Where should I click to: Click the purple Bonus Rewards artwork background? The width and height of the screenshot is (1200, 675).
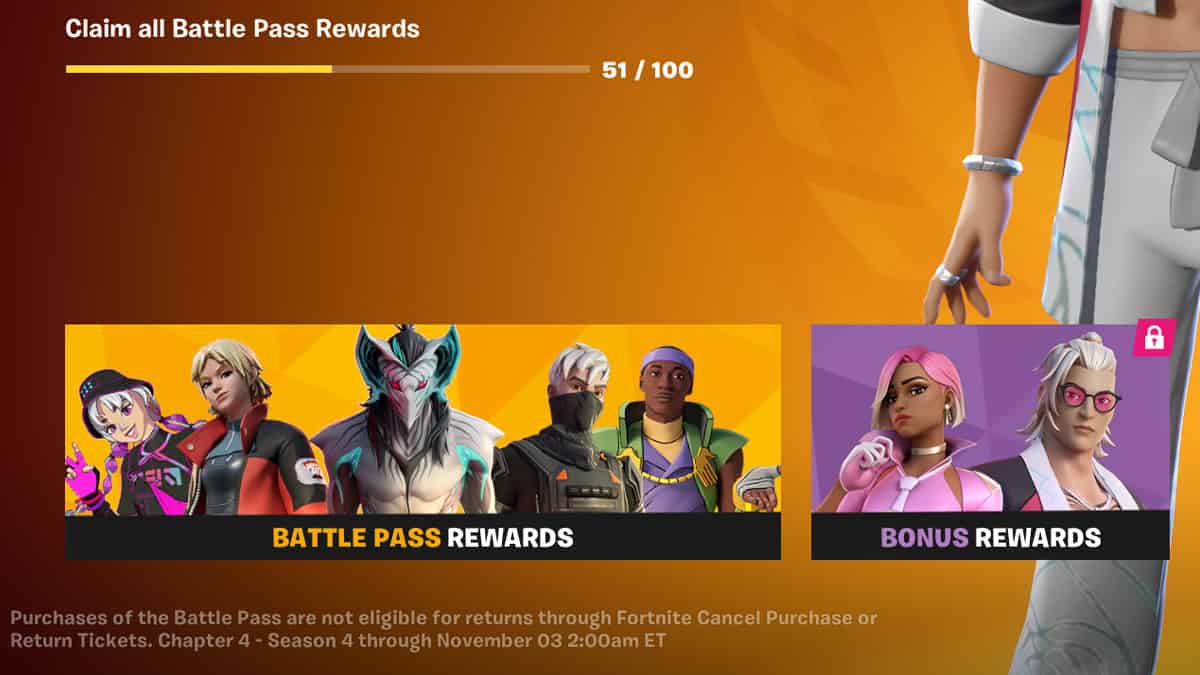[x=843, y=360]
